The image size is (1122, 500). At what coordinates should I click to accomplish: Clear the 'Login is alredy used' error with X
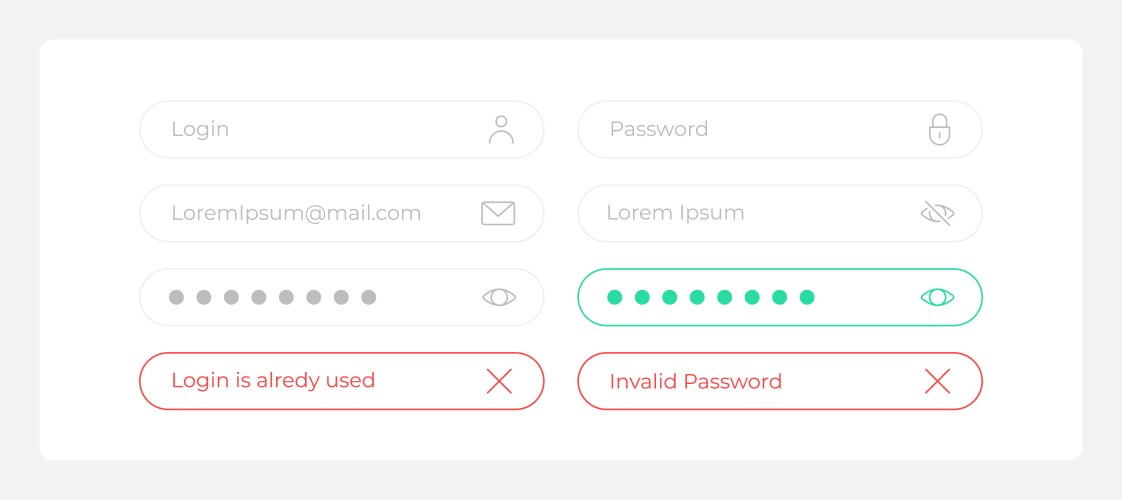point(499,381)
